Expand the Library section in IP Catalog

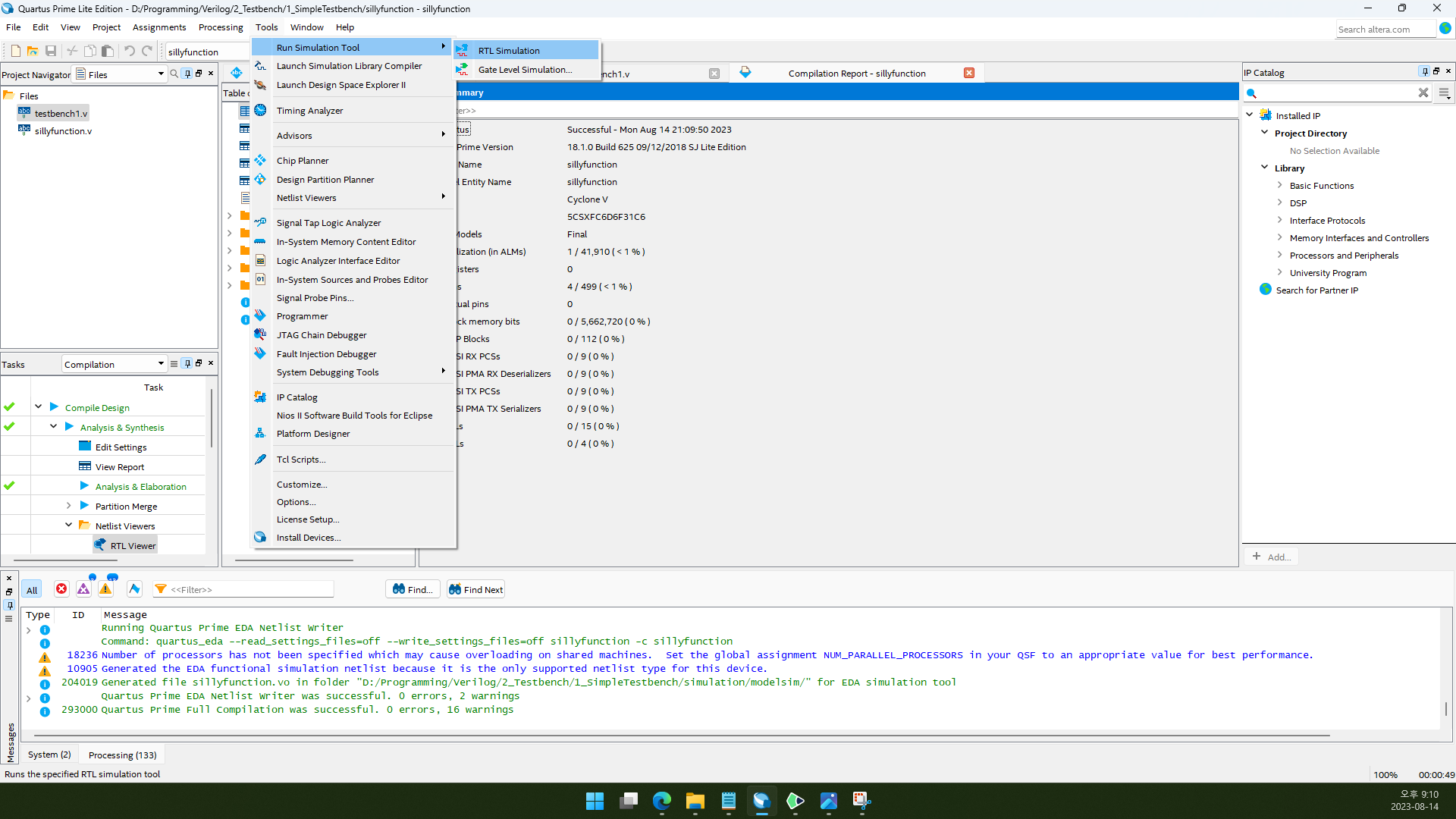[x=1265, y=168]
